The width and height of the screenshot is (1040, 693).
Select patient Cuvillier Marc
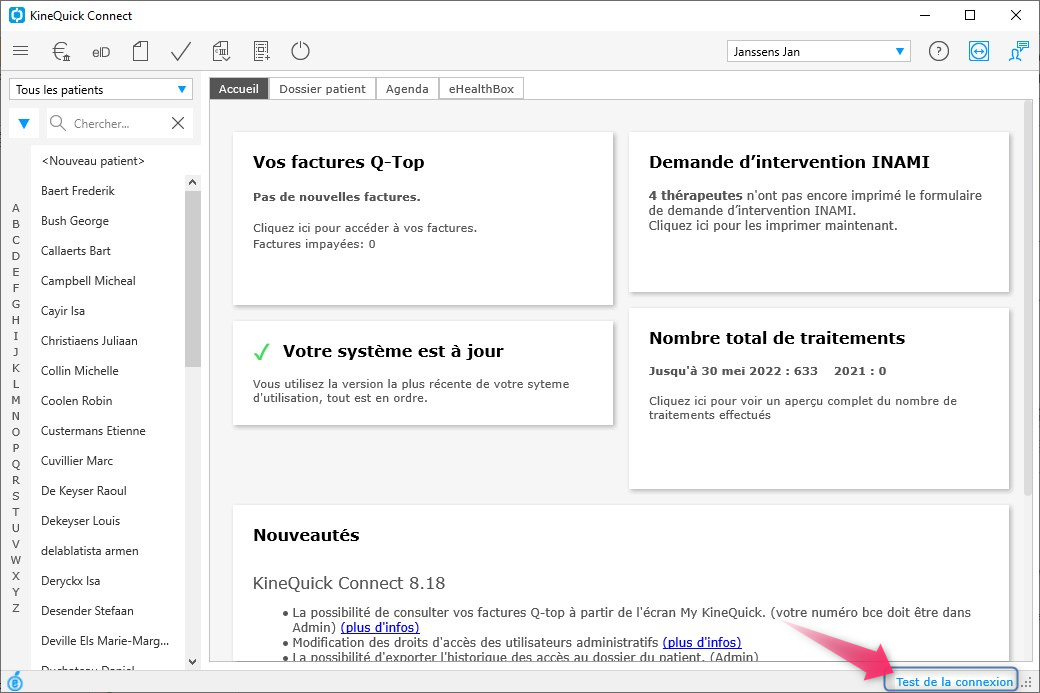click(x=77, y=460)
